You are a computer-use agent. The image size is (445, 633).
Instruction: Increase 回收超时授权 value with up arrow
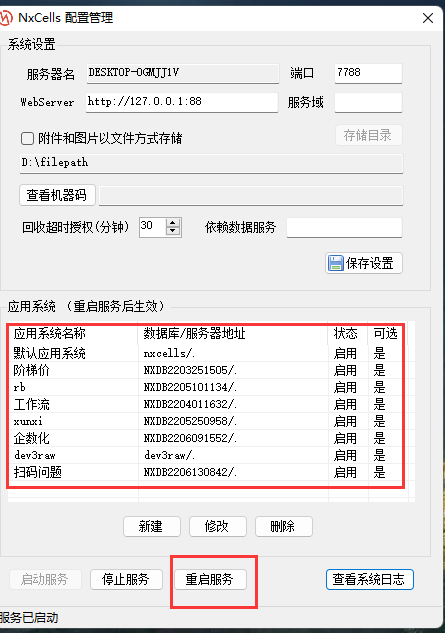(x=173, y=223)
